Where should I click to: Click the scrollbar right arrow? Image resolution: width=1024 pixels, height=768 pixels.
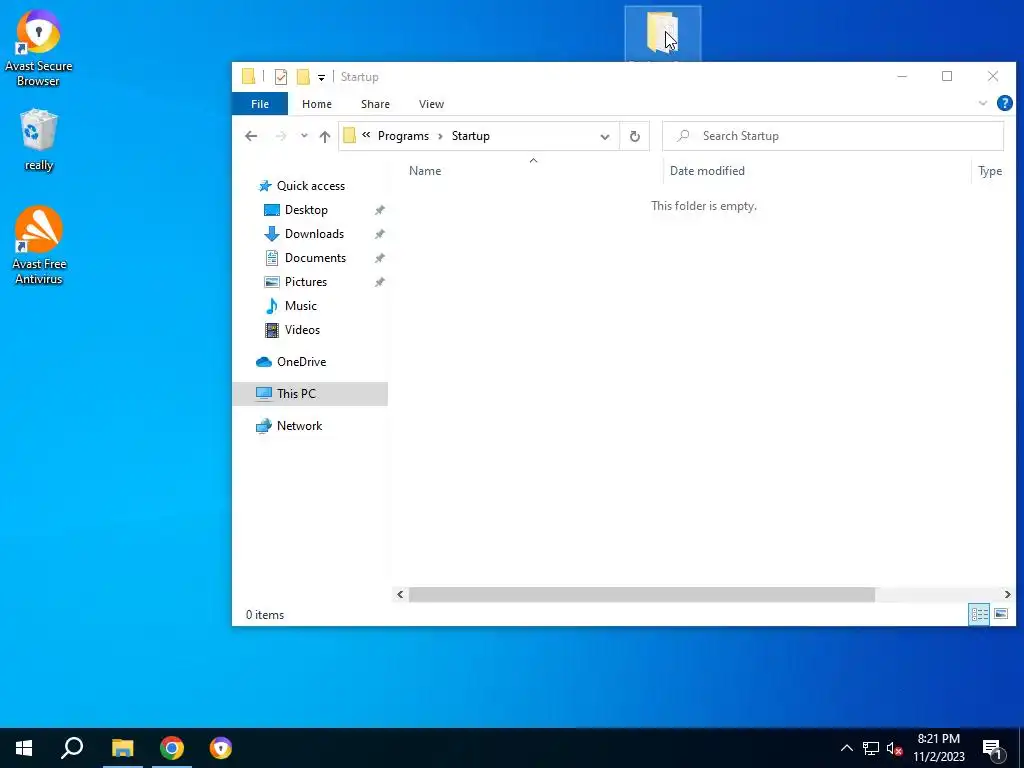coord(1007,594)
